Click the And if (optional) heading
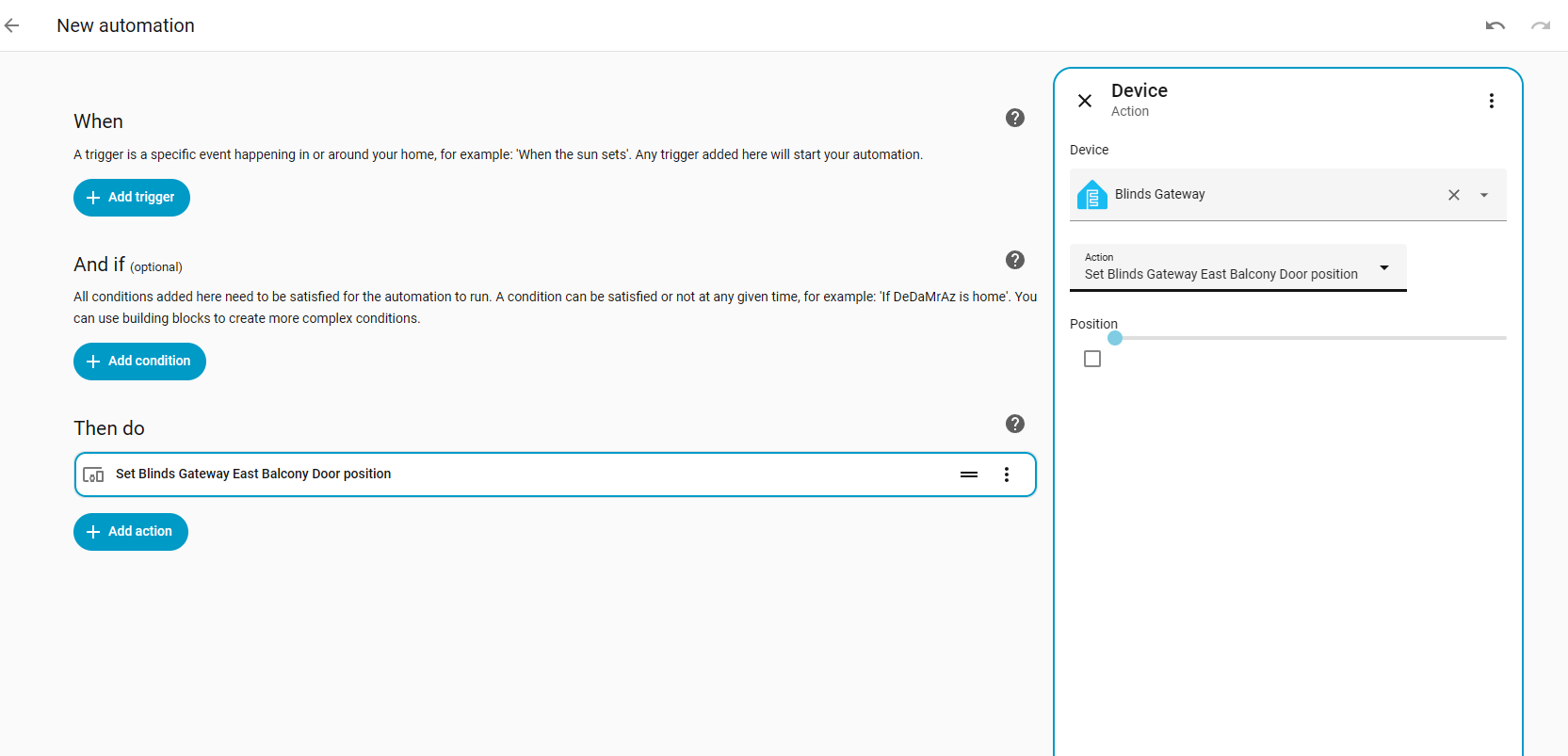Screen dimensions: 1568x756 point(128,265)
